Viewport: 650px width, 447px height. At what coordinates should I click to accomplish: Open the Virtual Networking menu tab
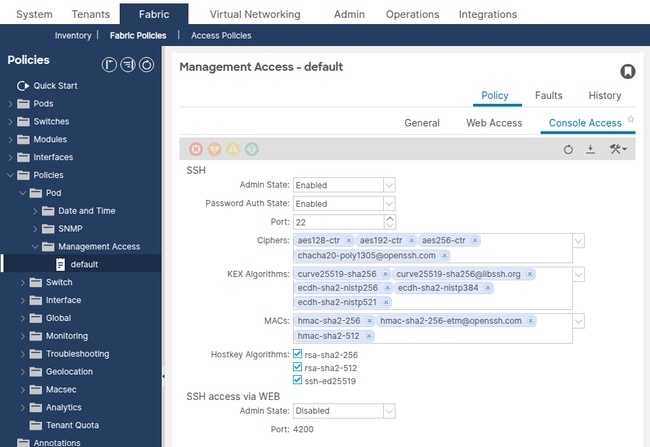coord(255,14)
